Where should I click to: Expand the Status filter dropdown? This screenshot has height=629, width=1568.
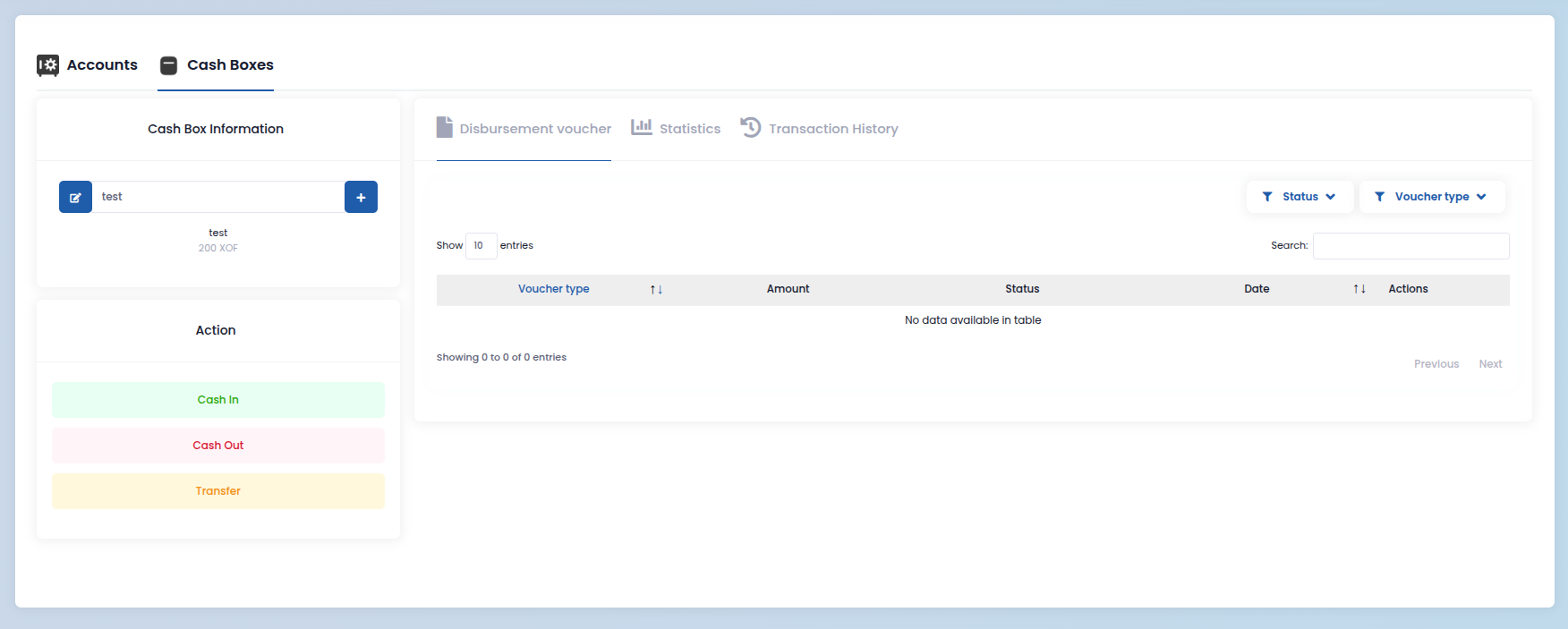coord(1300,197)
